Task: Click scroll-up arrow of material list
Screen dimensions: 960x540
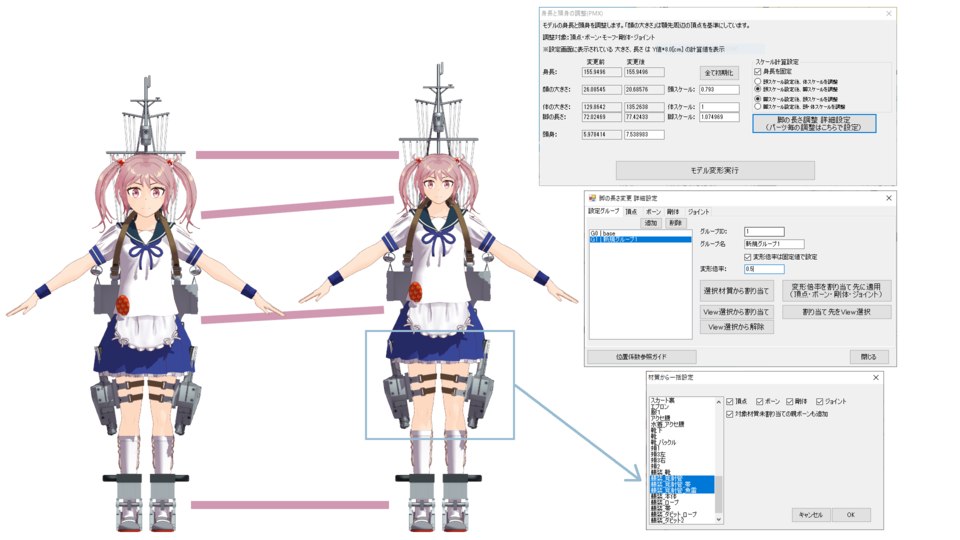Action: click(x=719, y=402)
